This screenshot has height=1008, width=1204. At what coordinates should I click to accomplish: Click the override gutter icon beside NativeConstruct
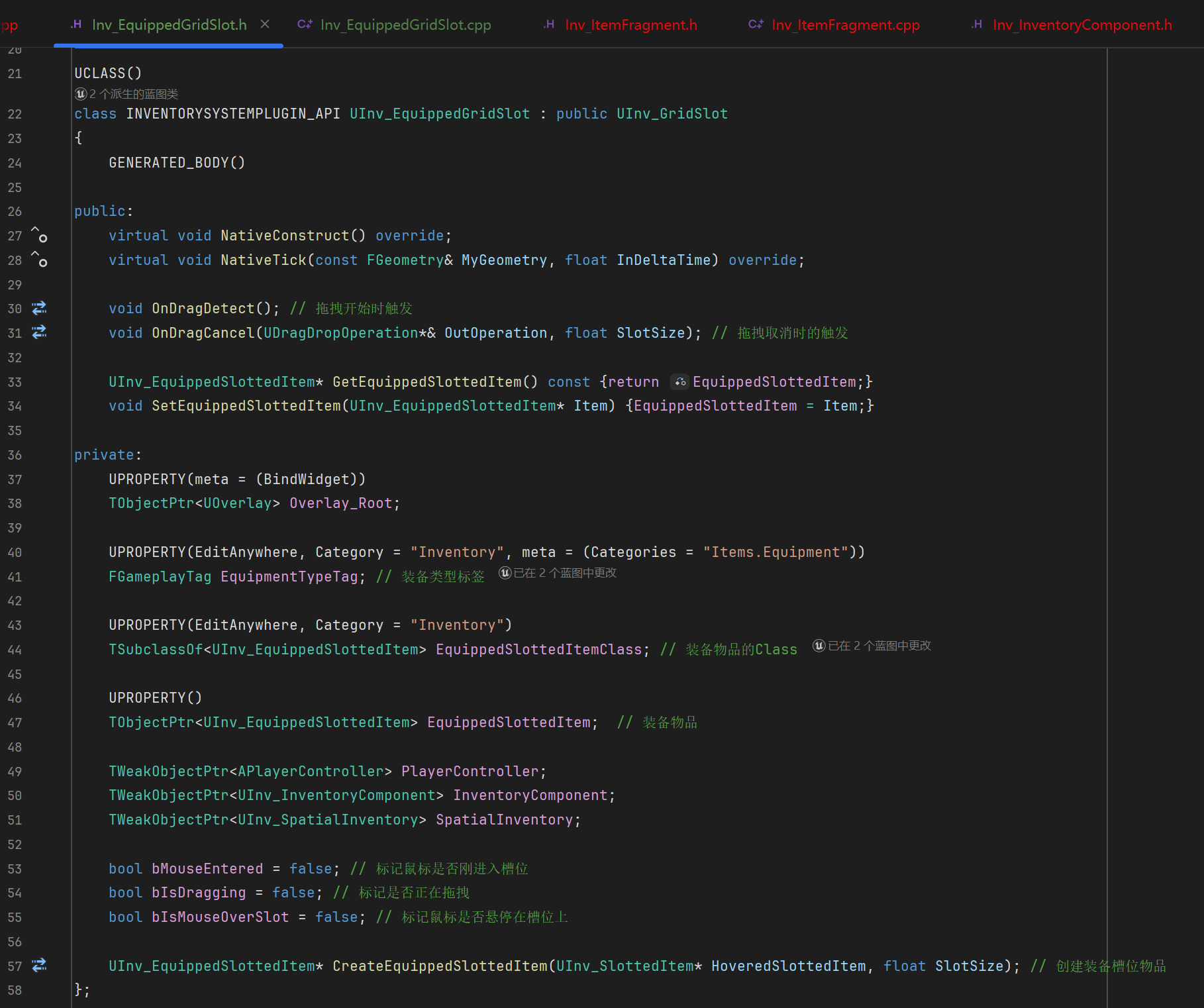point(39,235)
